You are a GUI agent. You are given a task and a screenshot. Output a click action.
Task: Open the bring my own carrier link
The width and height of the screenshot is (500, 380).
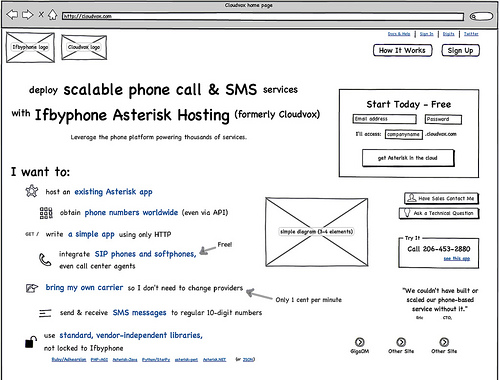pos(84,287)
